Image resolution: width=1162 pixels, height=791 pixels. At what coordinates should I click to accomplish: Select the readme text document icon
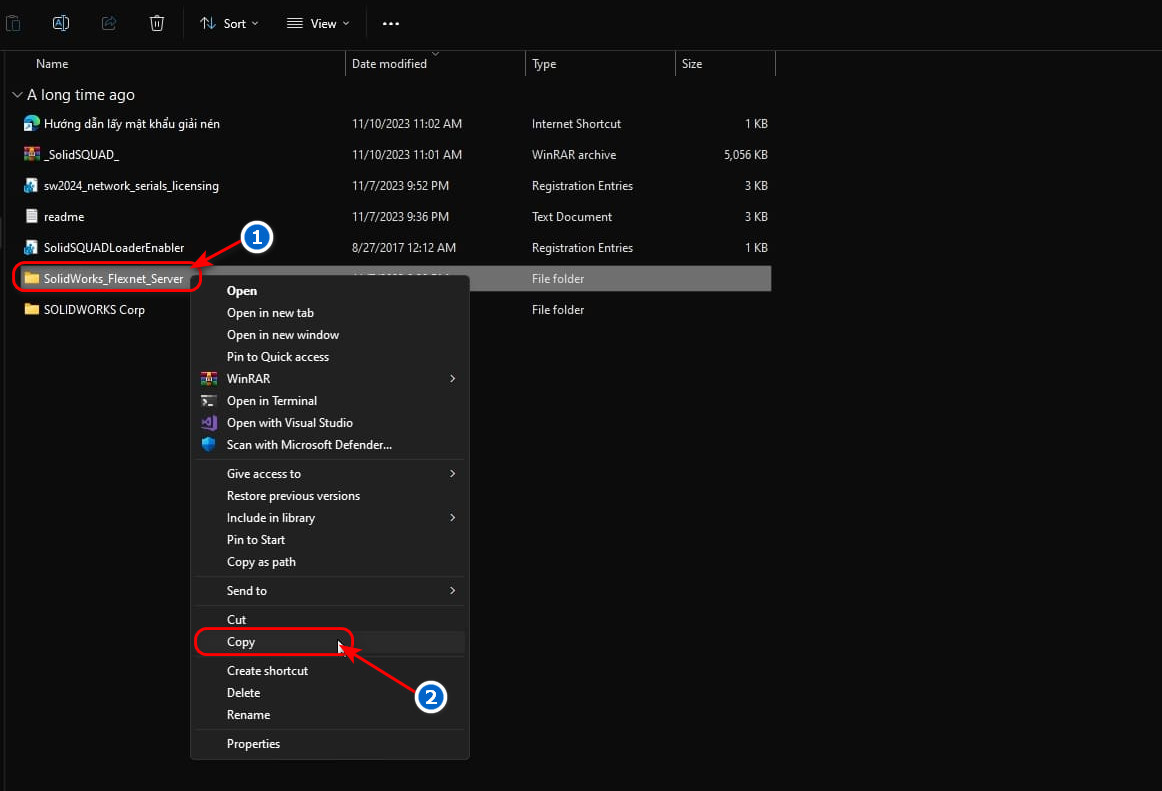pos(31,216)
